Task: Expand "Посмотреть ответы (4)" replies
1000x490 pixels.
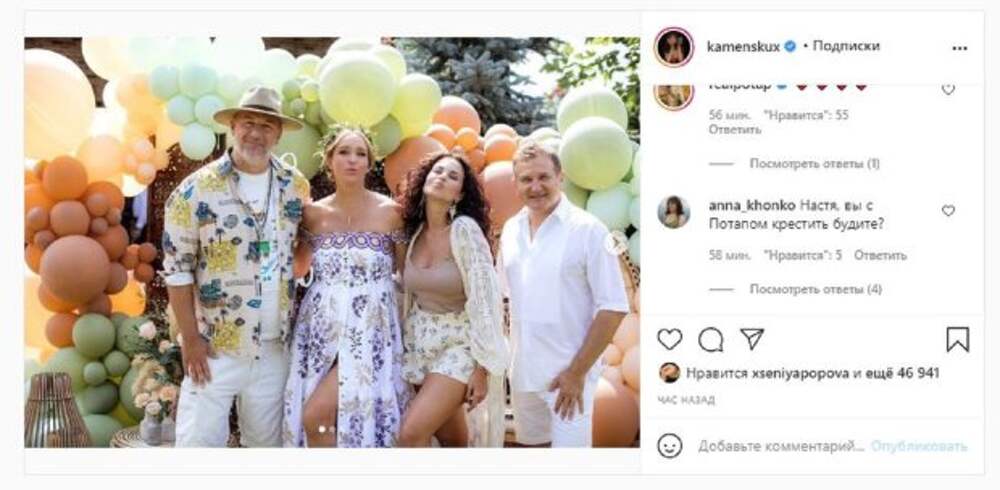Action: point(815,290)
